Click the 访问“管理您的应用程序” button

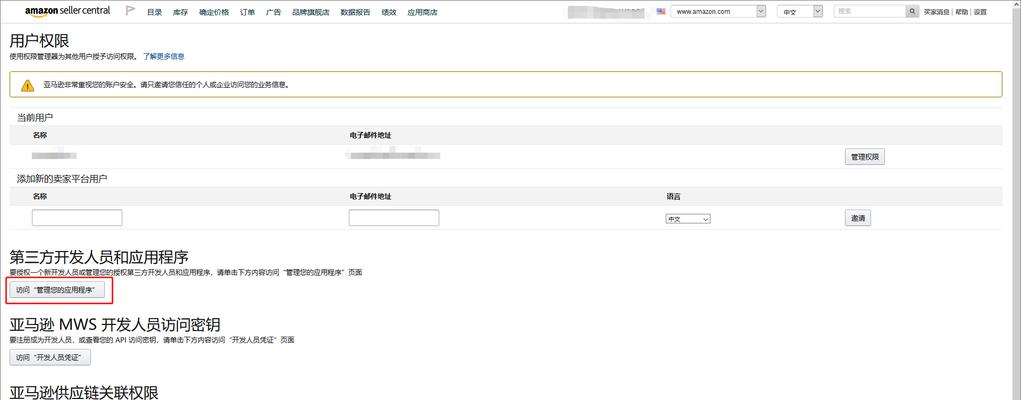(57, 291)
